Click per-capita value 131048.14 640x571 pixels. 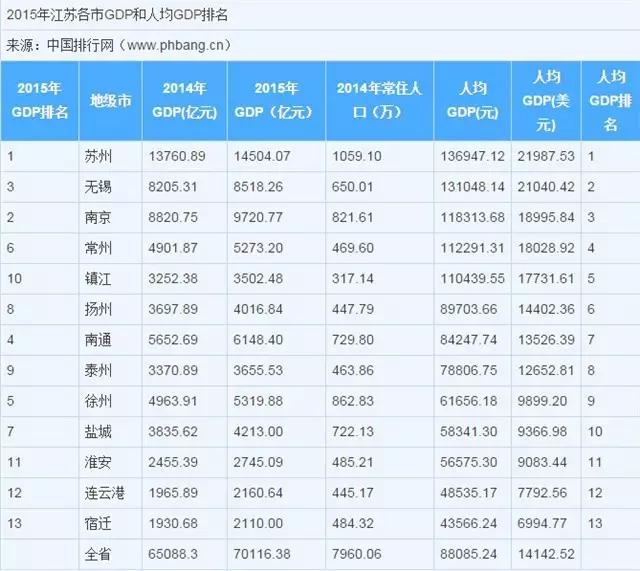coord(472,187)
